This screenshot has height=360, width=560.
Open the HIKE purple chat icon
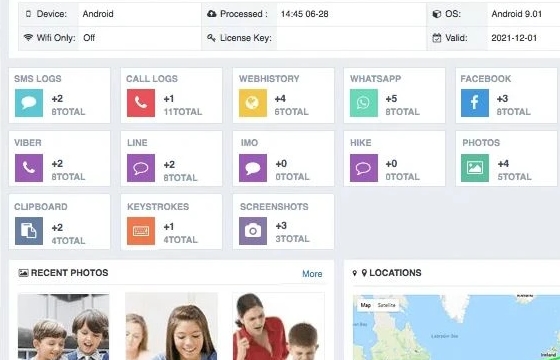(364, 168)
